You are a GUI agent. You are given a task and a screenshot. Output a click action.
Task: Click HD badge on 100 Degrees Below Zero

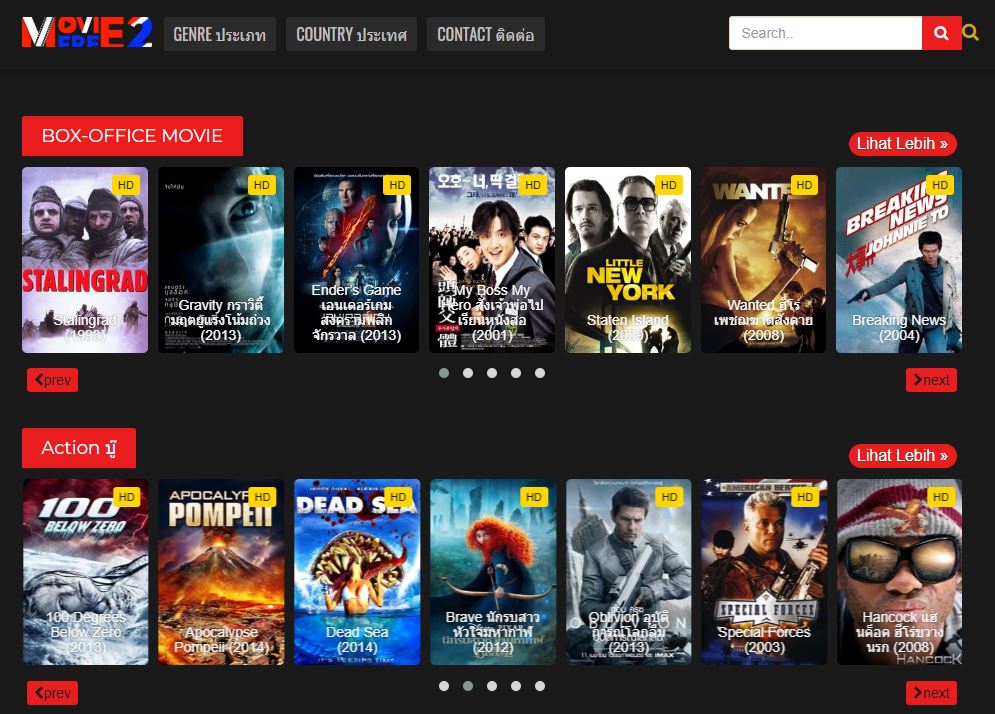coord(127,497)
